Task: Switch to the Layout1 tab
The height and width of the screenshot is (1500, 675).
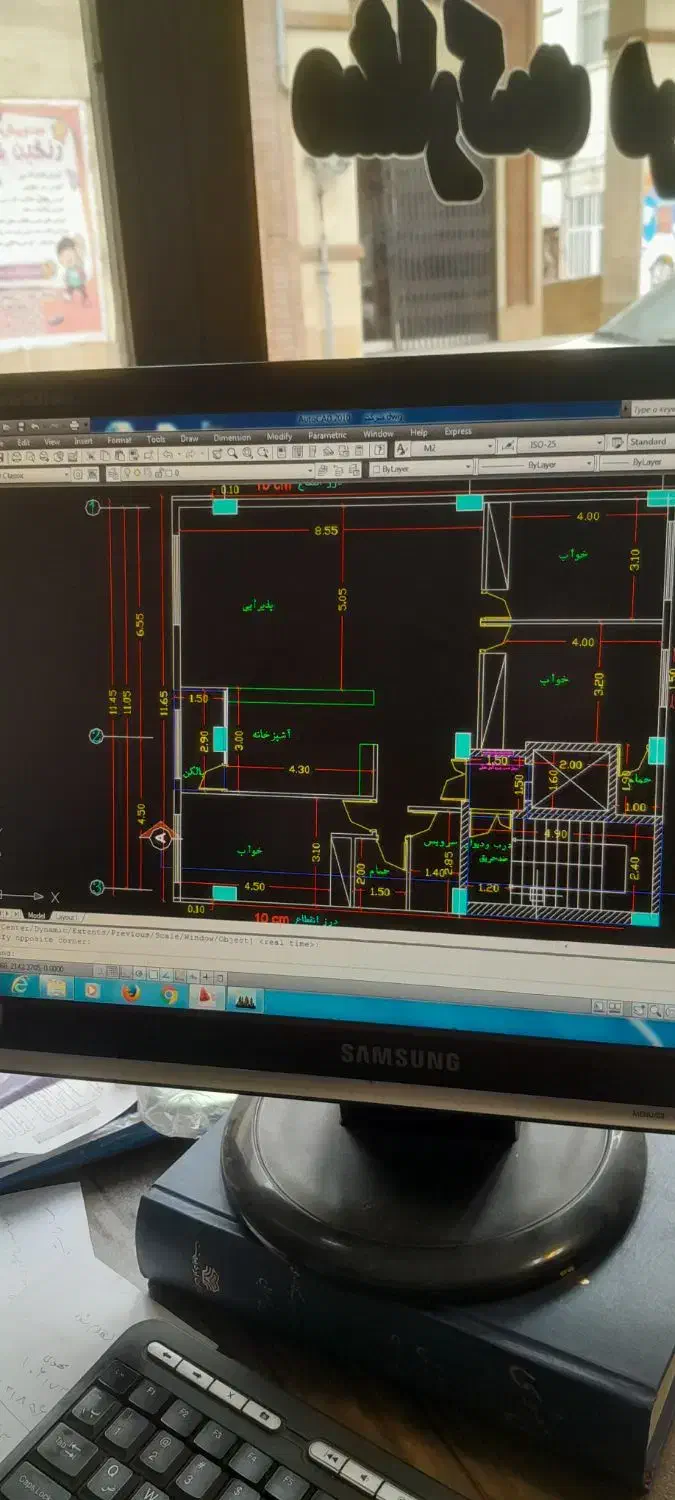Action: tap(66, 917)
